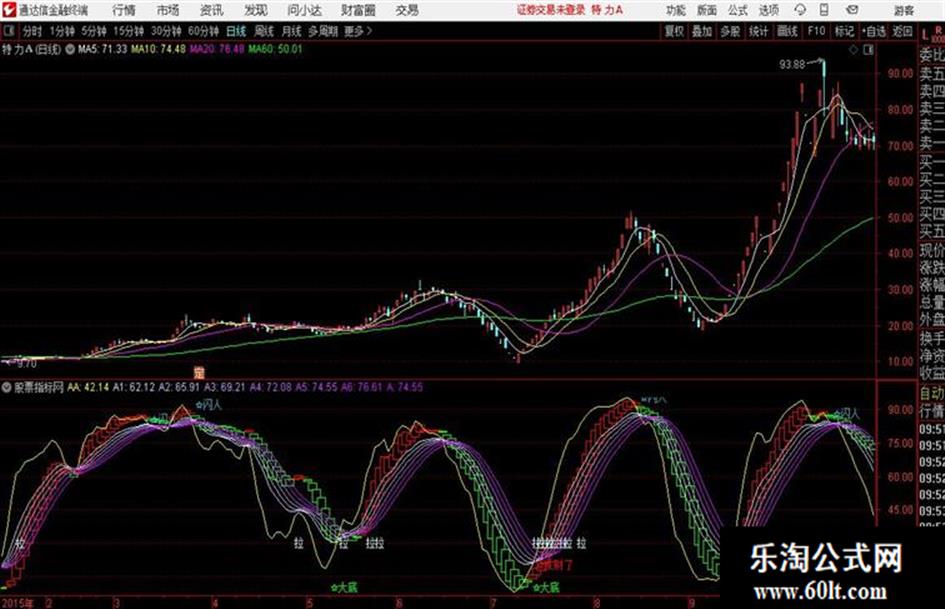The image size is (945, 609).
Task: Switch to the 1分钟 period tab
Action: click(62, 31)
